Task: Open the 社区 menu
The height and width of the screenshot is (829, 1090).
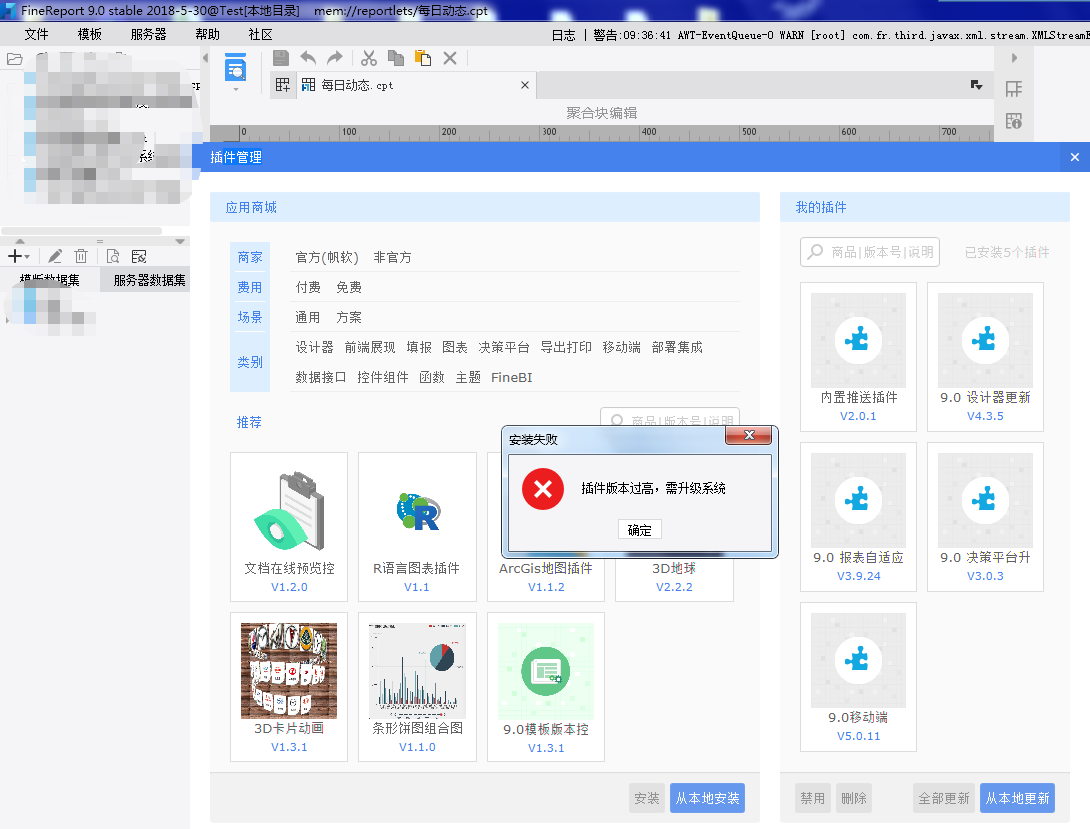Action: pos(261,34)
